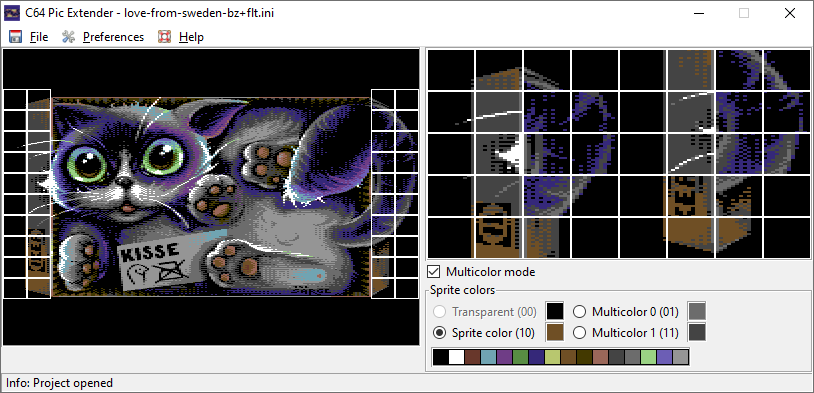Viewport: 814px width, 393px height.
Task: Pick light green from the palette strip
Action: [648, 357]
